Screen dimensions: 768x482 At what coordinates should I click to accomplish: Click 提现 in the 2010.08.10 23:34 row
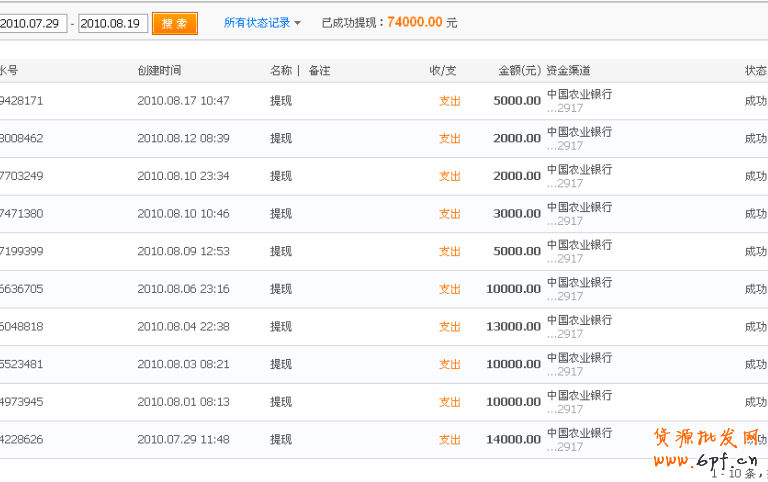pos(281,176)
